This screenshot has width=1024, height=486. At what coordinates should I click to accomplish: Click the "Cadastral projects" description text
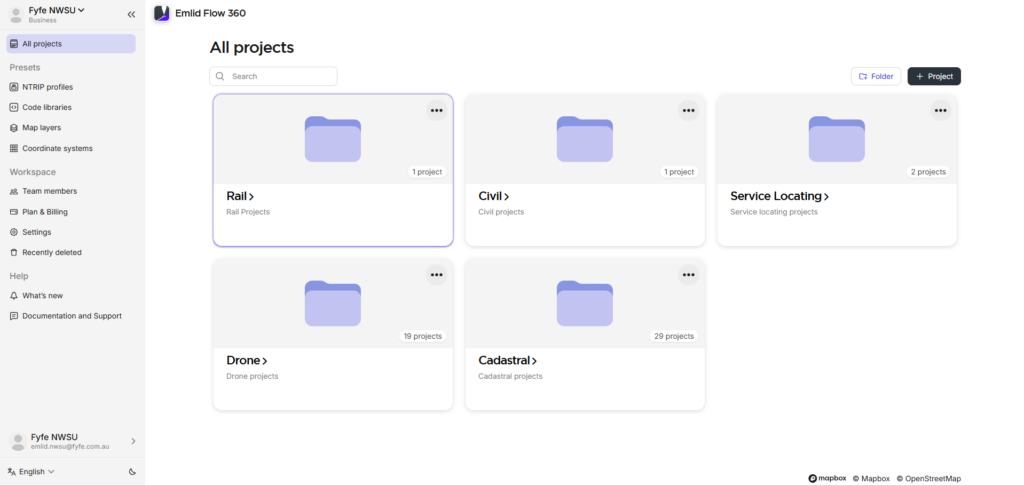(510, 377)
